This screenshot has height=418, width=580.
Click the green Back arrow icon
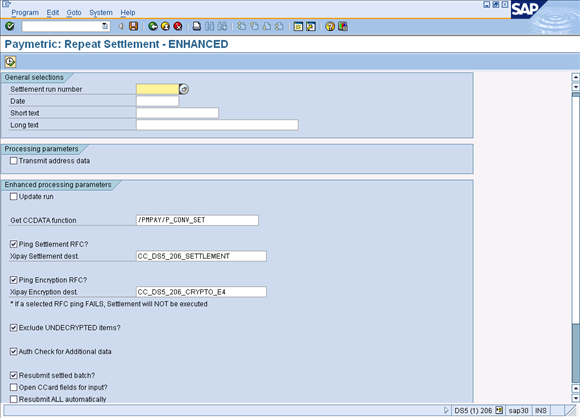(153, 26)
